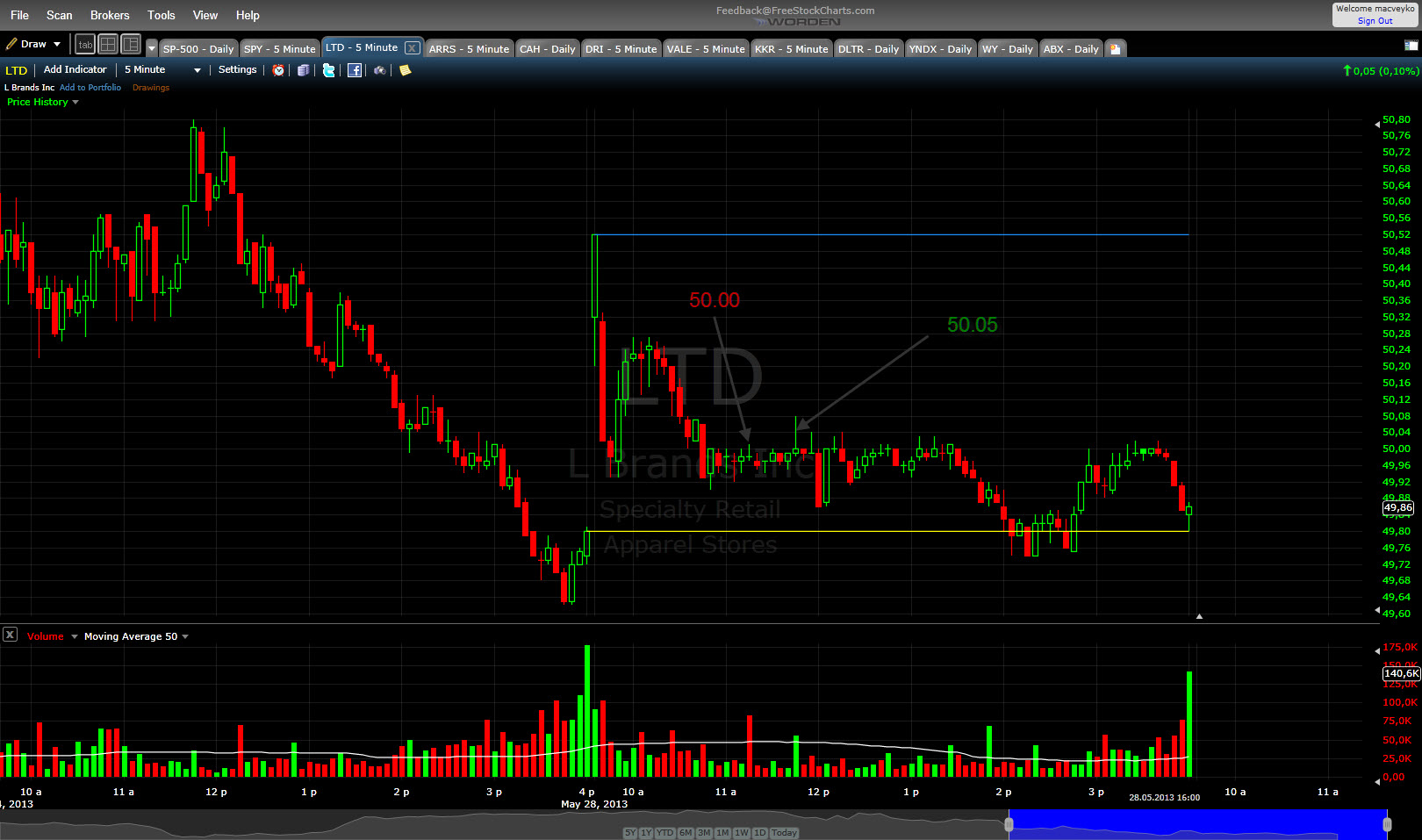This screenshot has height=840, width=1422.
Task: Open the alarm clock alerts icon
Action: 278,70
